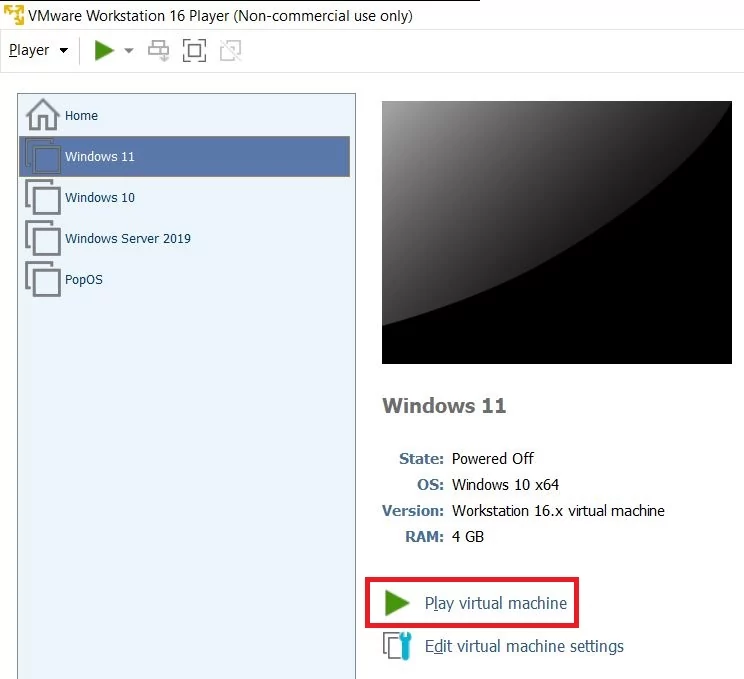Screen dimensions: 744x679
Task: Click the Unity mode toolbar icon
Action: pos(231,50)
